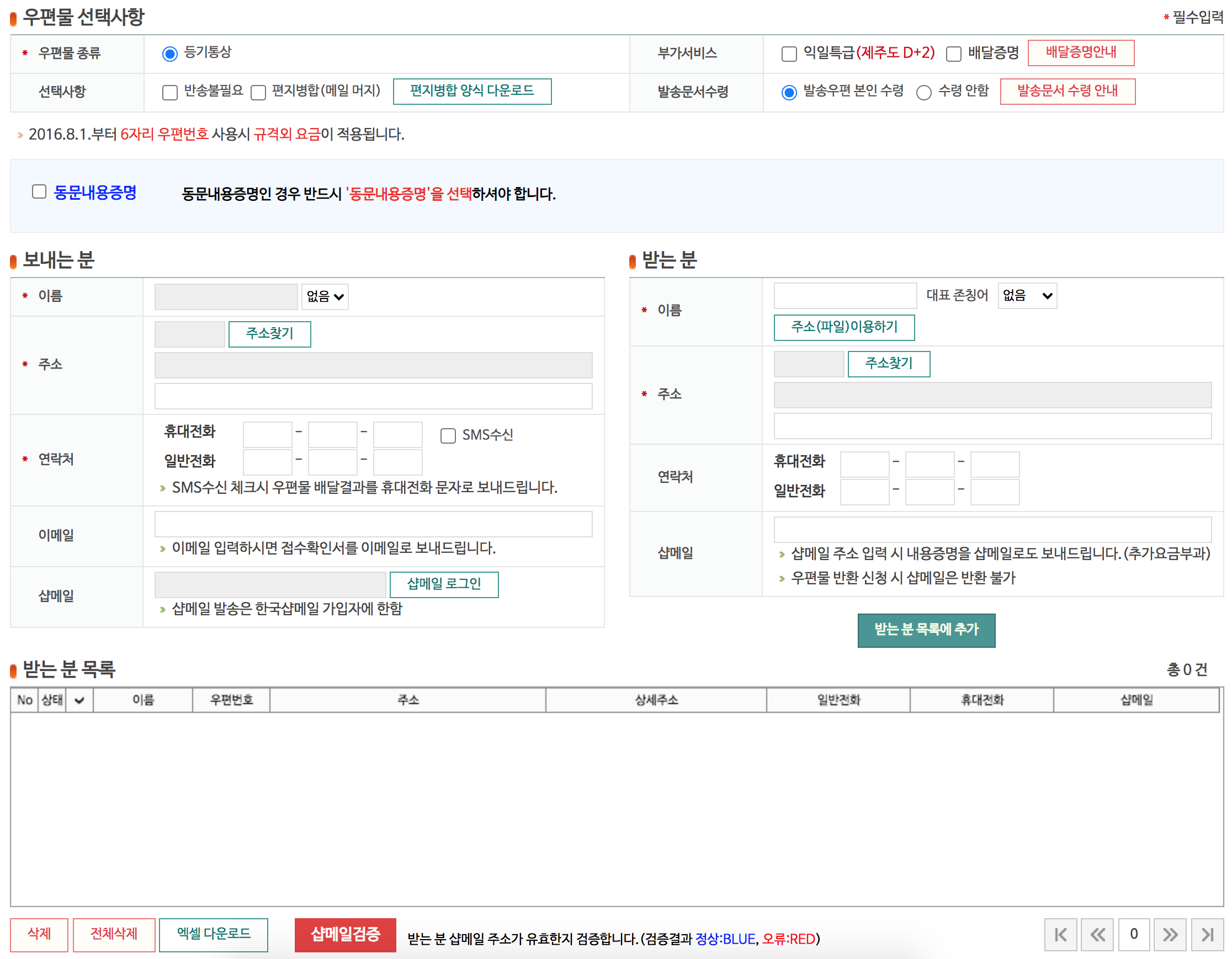Enable the 익일특급(제주도 D+2) option

[789, 54]
